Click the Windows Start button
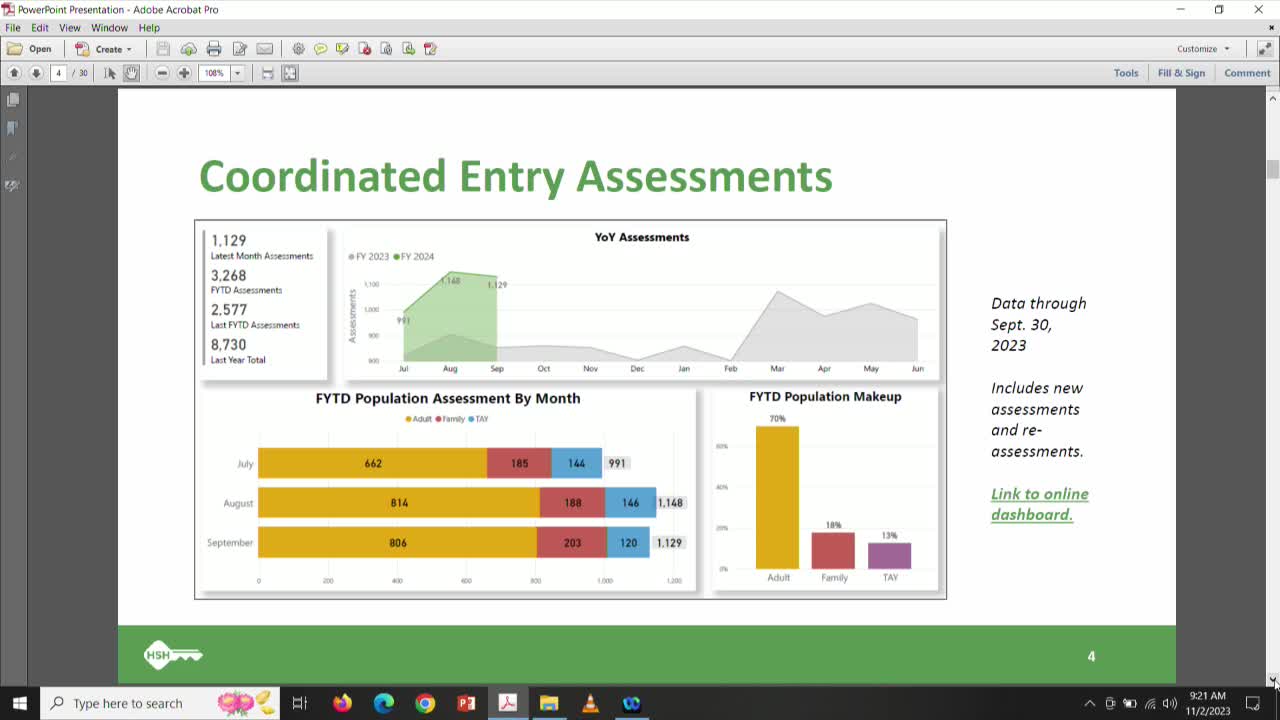Viewport: 1280px width, 720px height. tap(20, 703)
